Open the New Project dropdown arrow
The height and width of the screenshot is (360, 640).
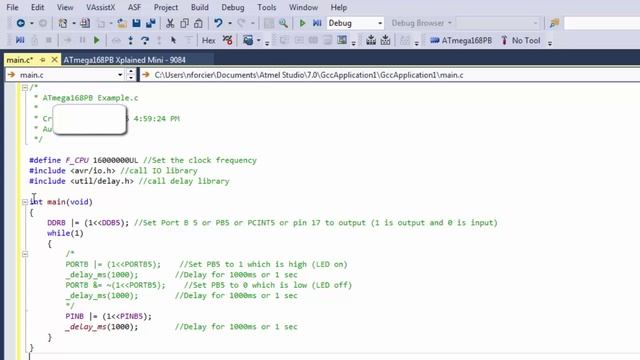point(74,23)
